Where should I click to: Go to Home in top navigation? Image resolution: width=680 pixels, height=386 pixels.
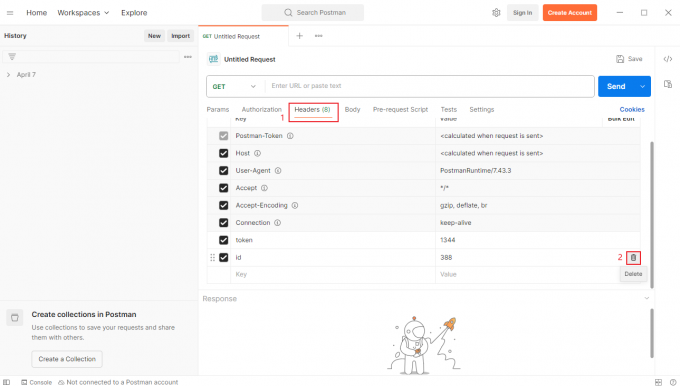[x=36, y=13]
